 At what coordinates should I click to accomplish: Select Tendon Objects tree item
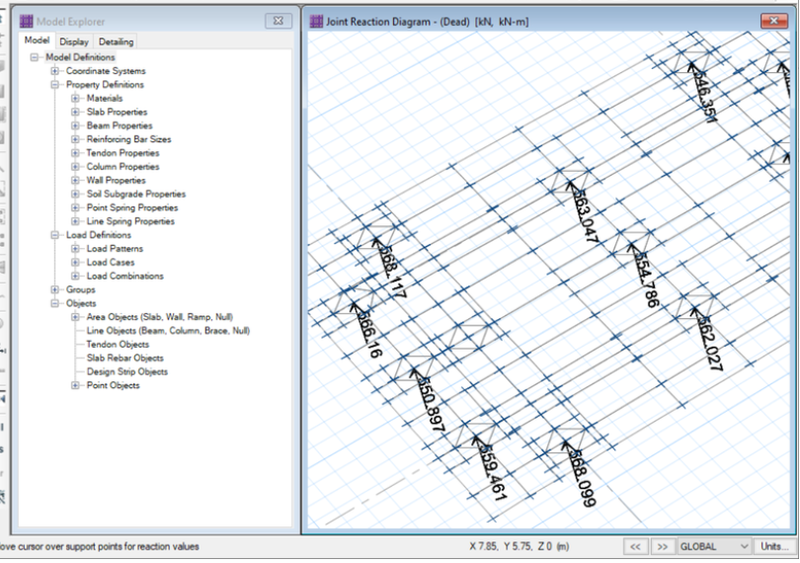pyautogui.click(x=118, y=345)
